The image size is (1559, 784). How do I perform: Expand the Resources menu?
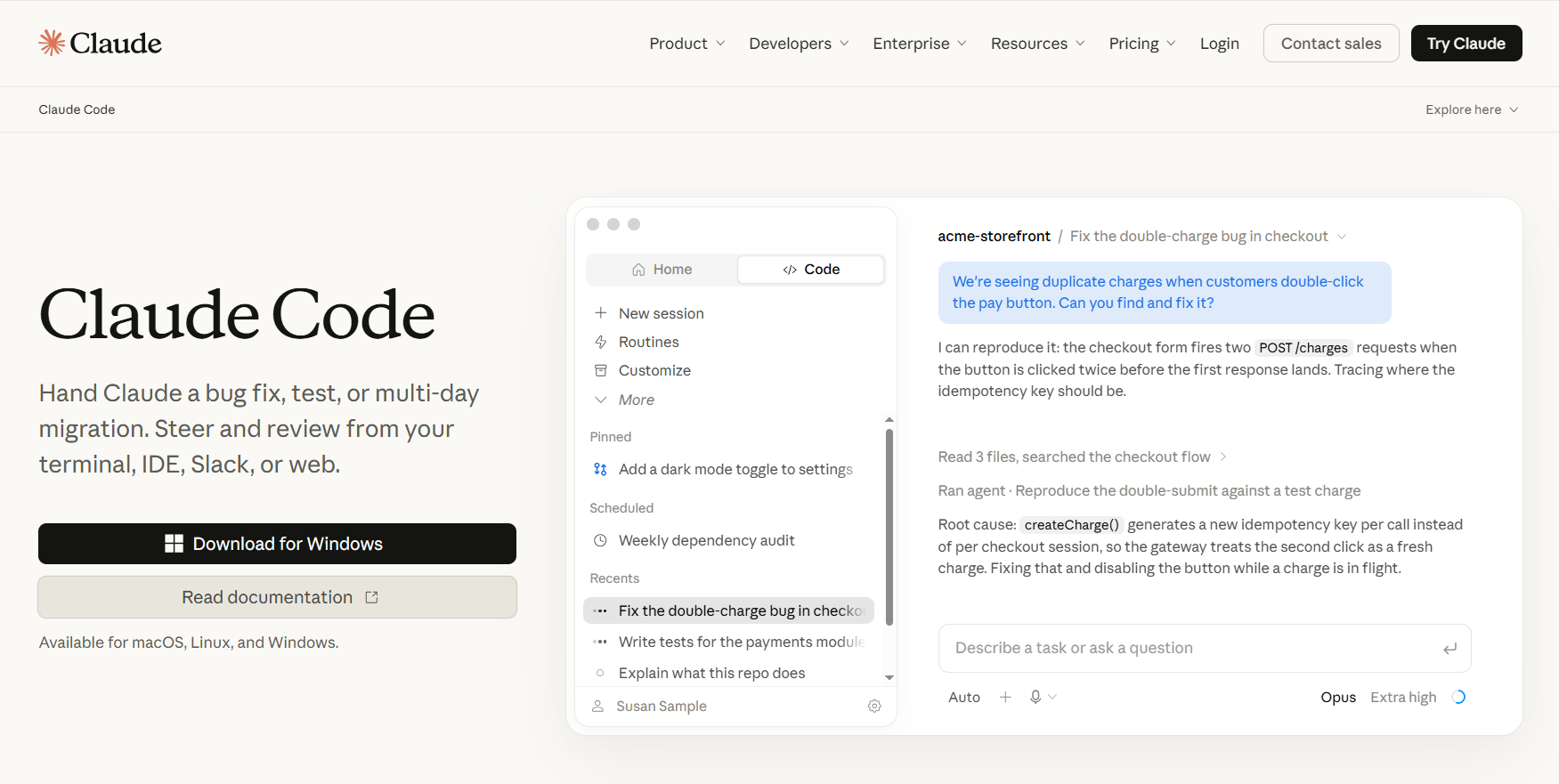point(1038,44)
